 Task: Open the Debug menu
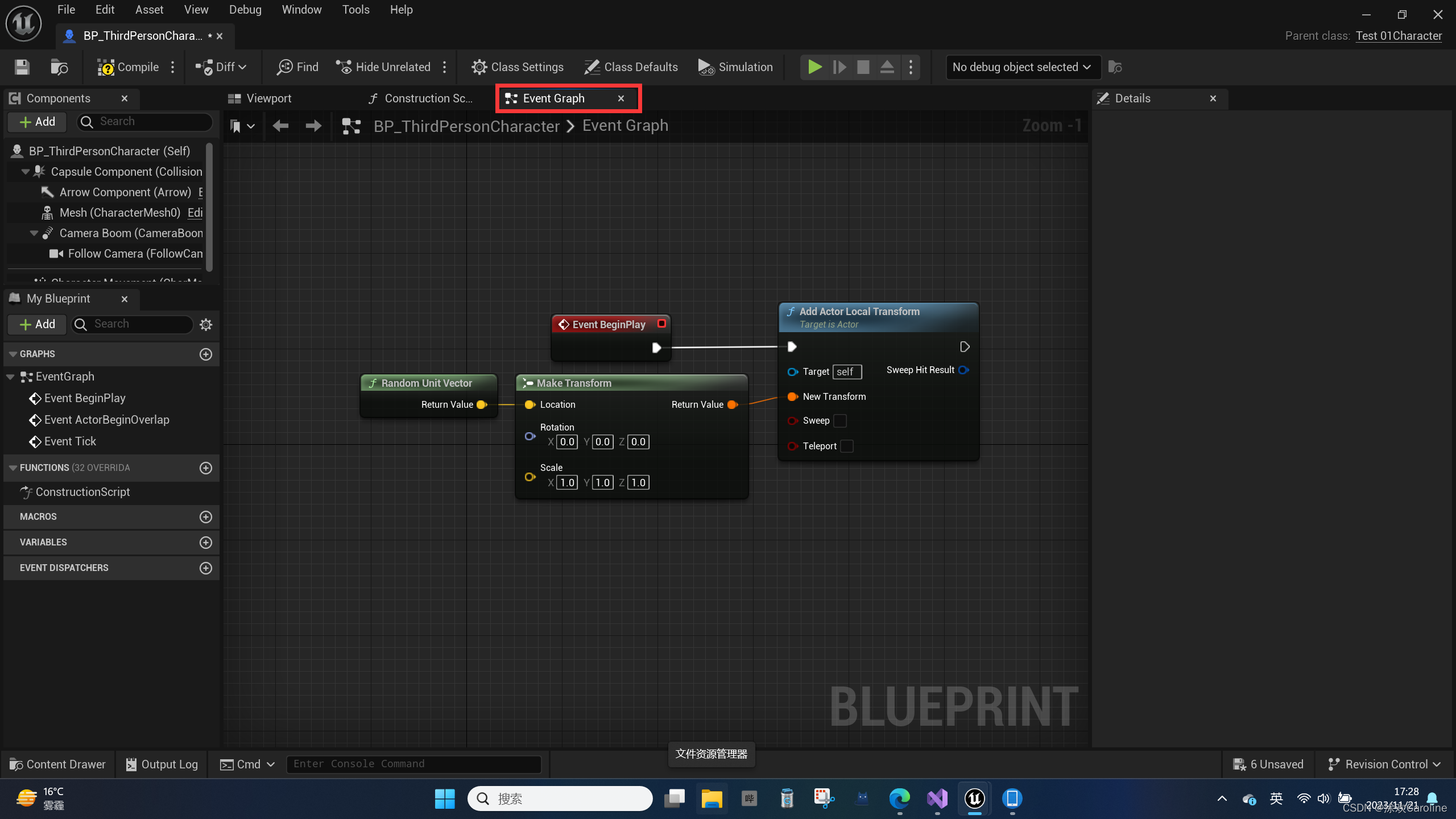(x=245, y=10)
